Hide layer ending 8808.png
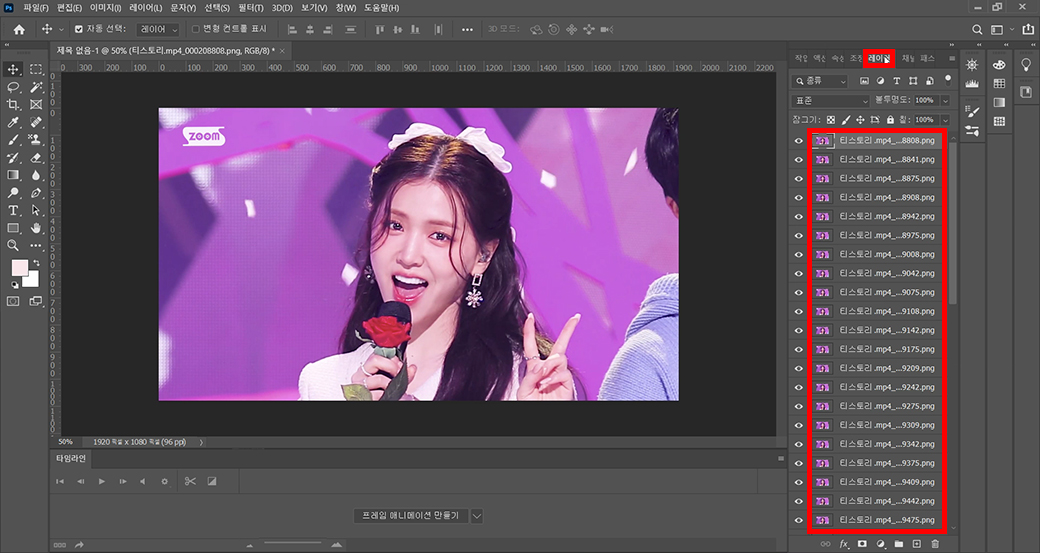The width and height of the screenshot is (1040, 553). pos(799,141)
